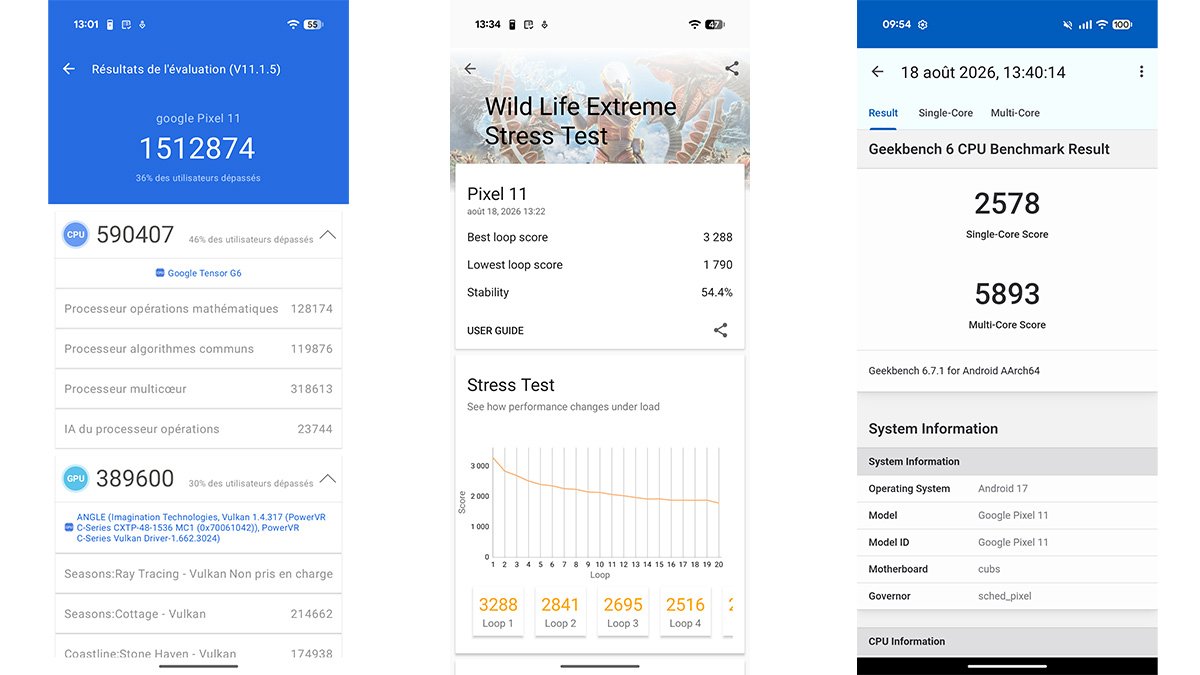Open the Google Tensor G6 chip link

click(x=199, y=273)
